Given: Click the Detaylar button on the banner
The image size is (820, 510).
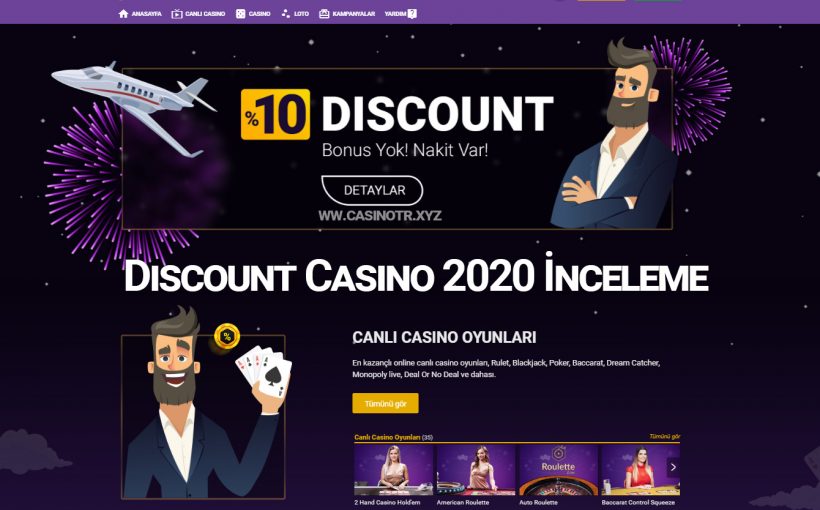Looking at the screenshot, I should (372, 190).
